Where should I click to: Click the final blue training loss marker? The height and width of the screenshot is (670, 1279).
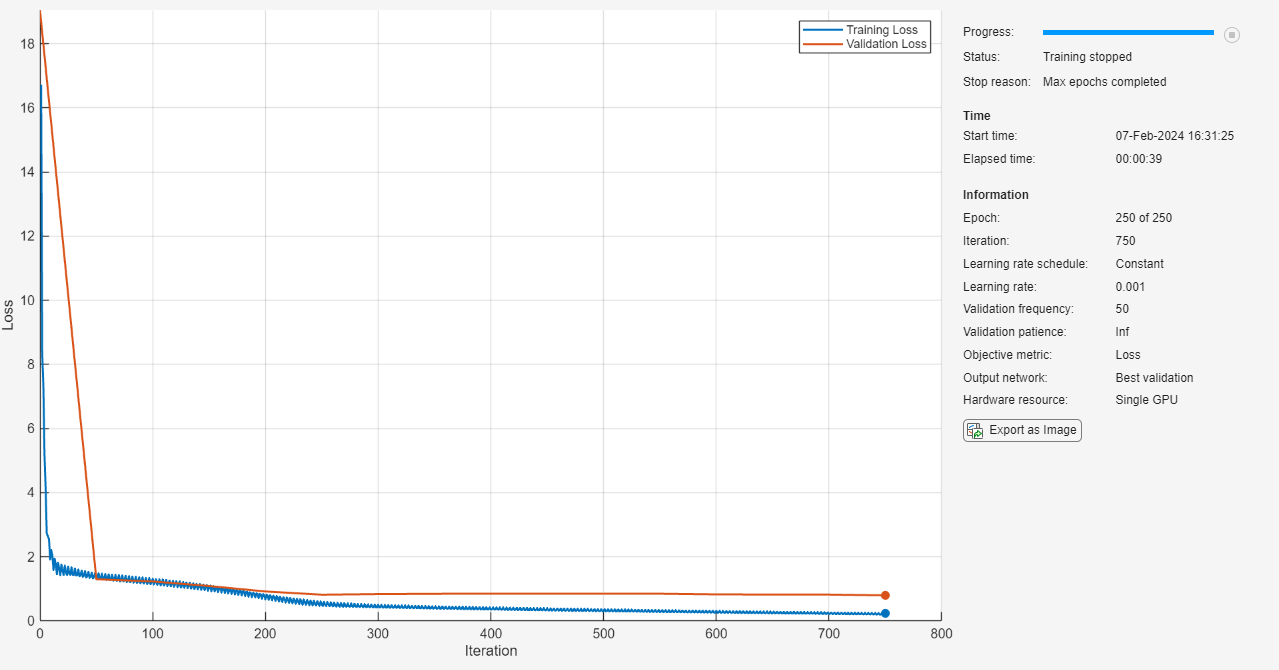pyautogui.click(x=885, y=613)
